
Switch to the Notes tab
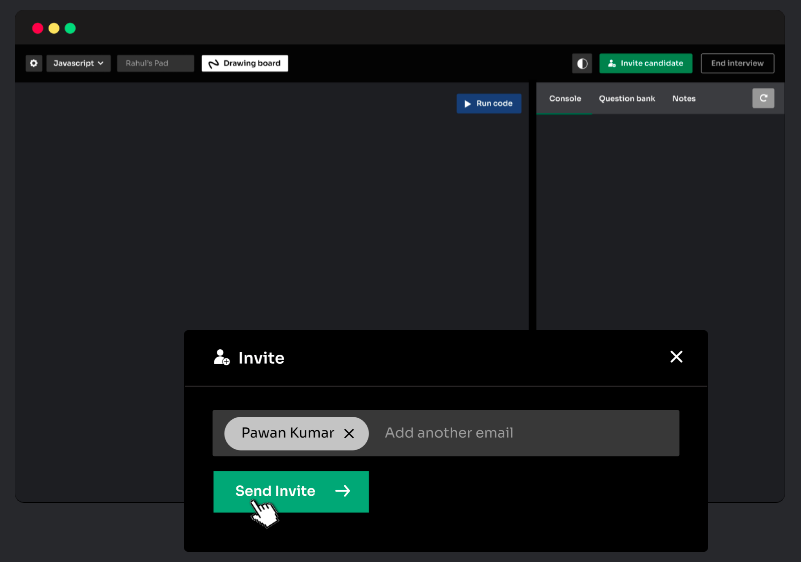(684, 99)
